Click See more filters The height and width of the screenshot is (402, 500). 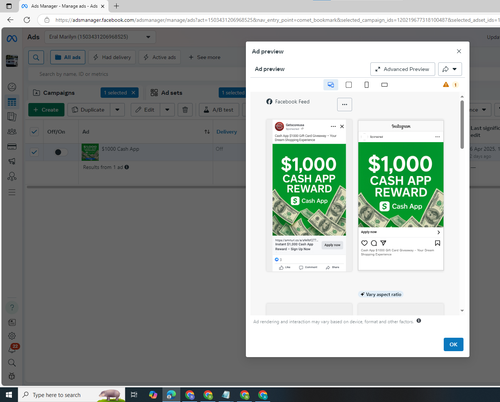click(x=204, y=57)
